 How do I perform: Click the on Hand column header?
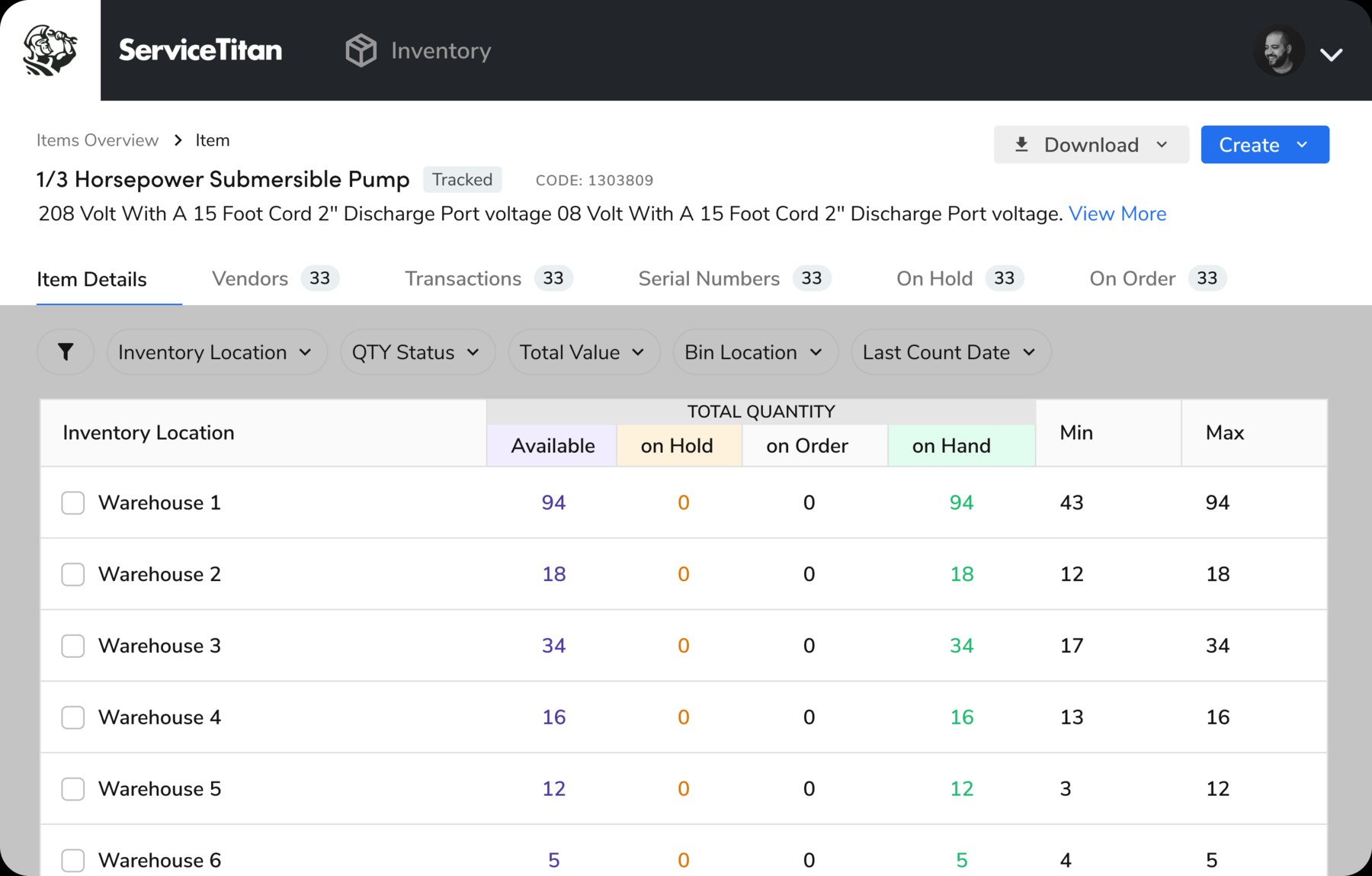pos(951,446)
